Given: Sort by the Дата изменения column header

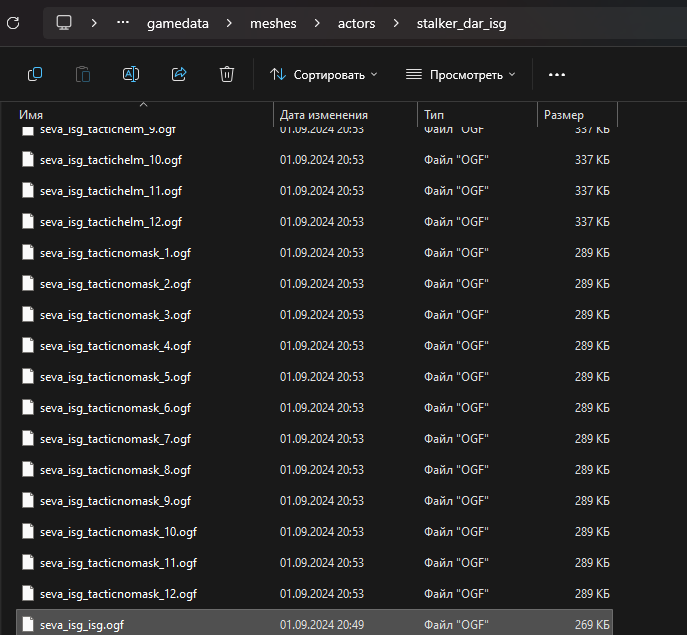Looking at the screenshot, I should pyautogui.click(x=323, y=115).
